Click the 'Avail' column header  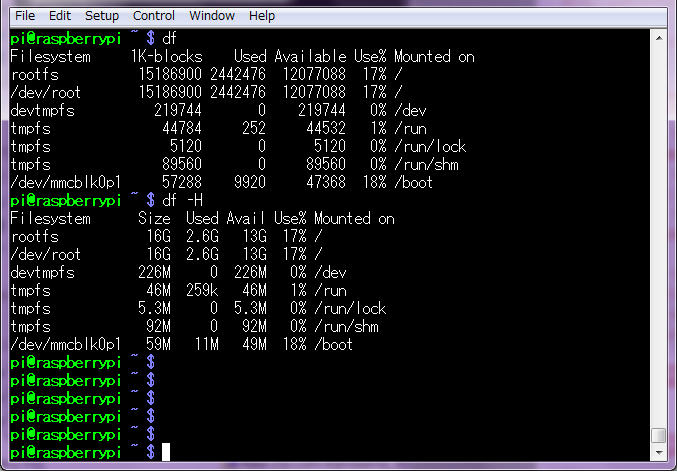coord(246,219)
